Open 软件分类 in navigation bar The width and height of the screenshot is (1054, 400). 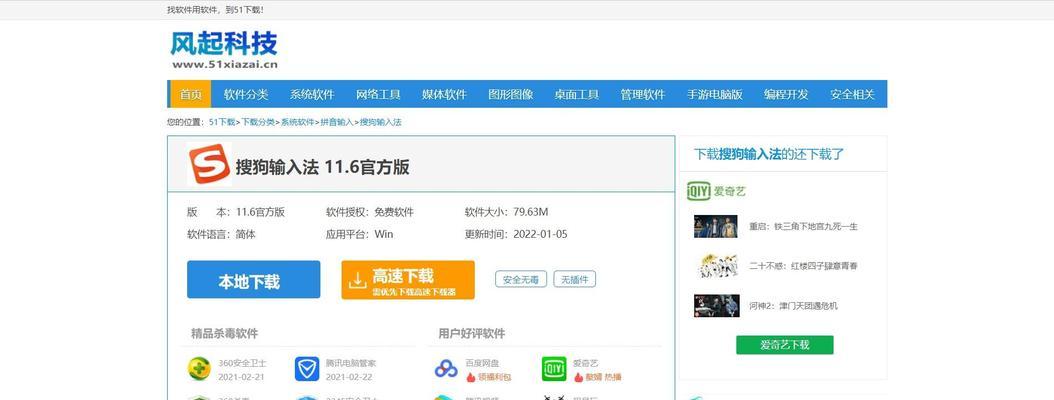[x=246, y=94]
